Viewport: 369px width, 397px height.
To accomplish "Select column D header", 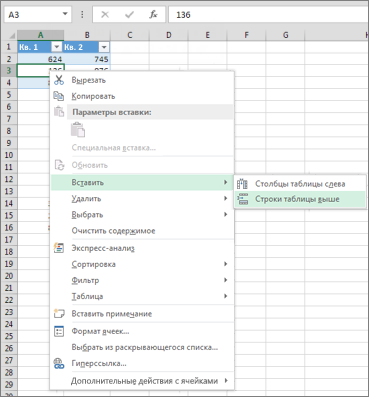I will pos(169,35).
